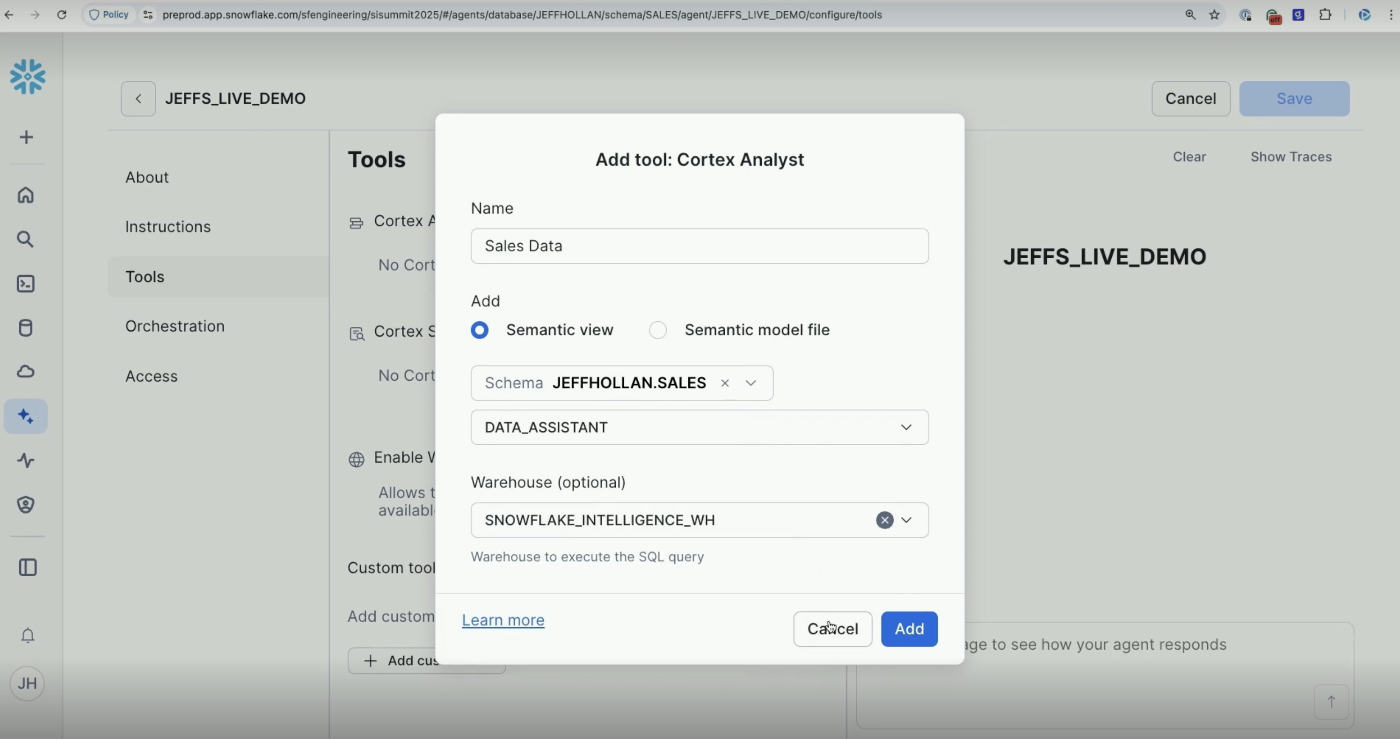Open Projects worksheets icon in sidebar
Screen dimensions: 1400x739
tap(26, 284)
